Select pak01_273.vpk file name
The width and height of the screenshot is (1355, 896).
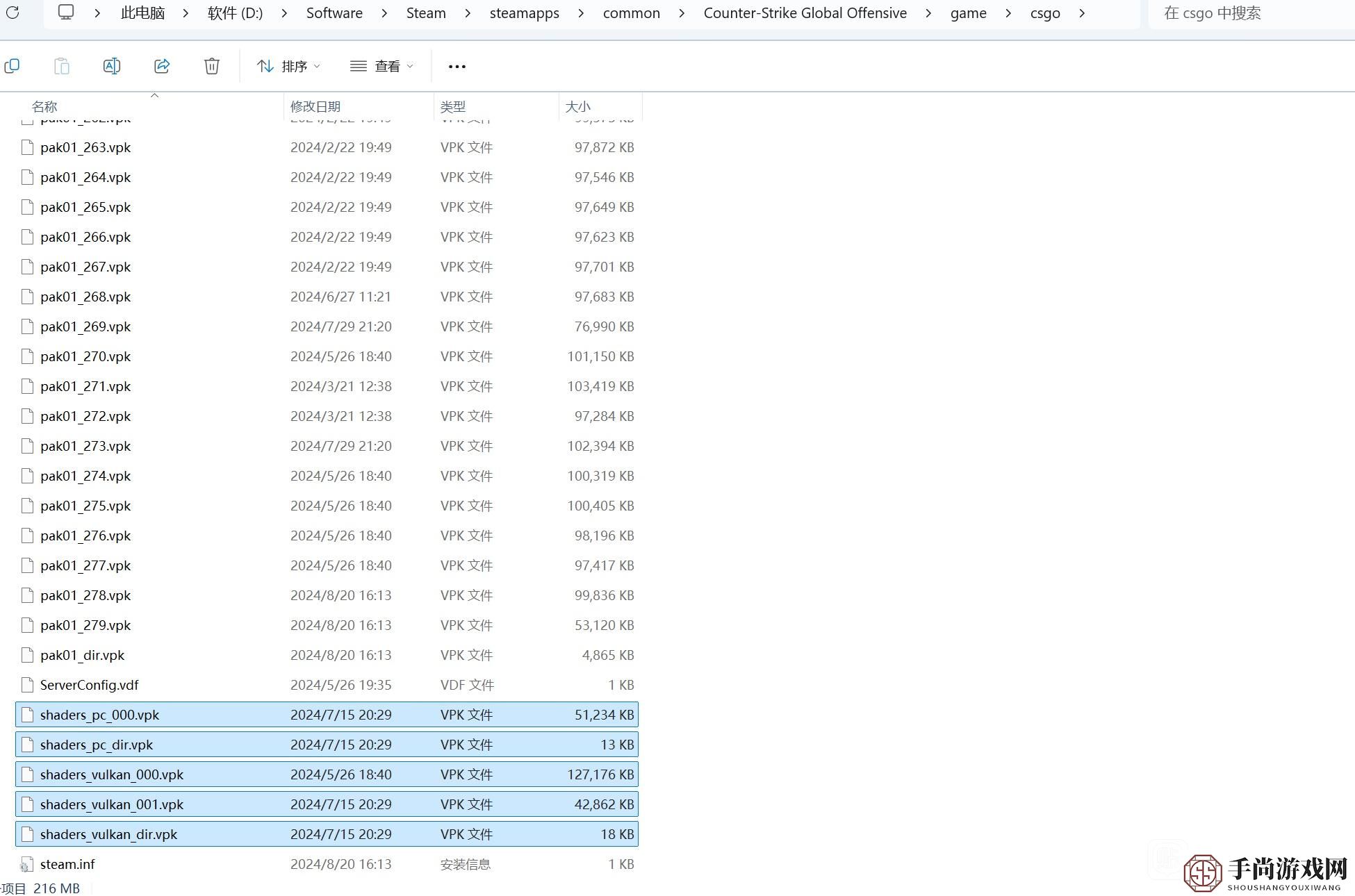[x=85, y=446]
